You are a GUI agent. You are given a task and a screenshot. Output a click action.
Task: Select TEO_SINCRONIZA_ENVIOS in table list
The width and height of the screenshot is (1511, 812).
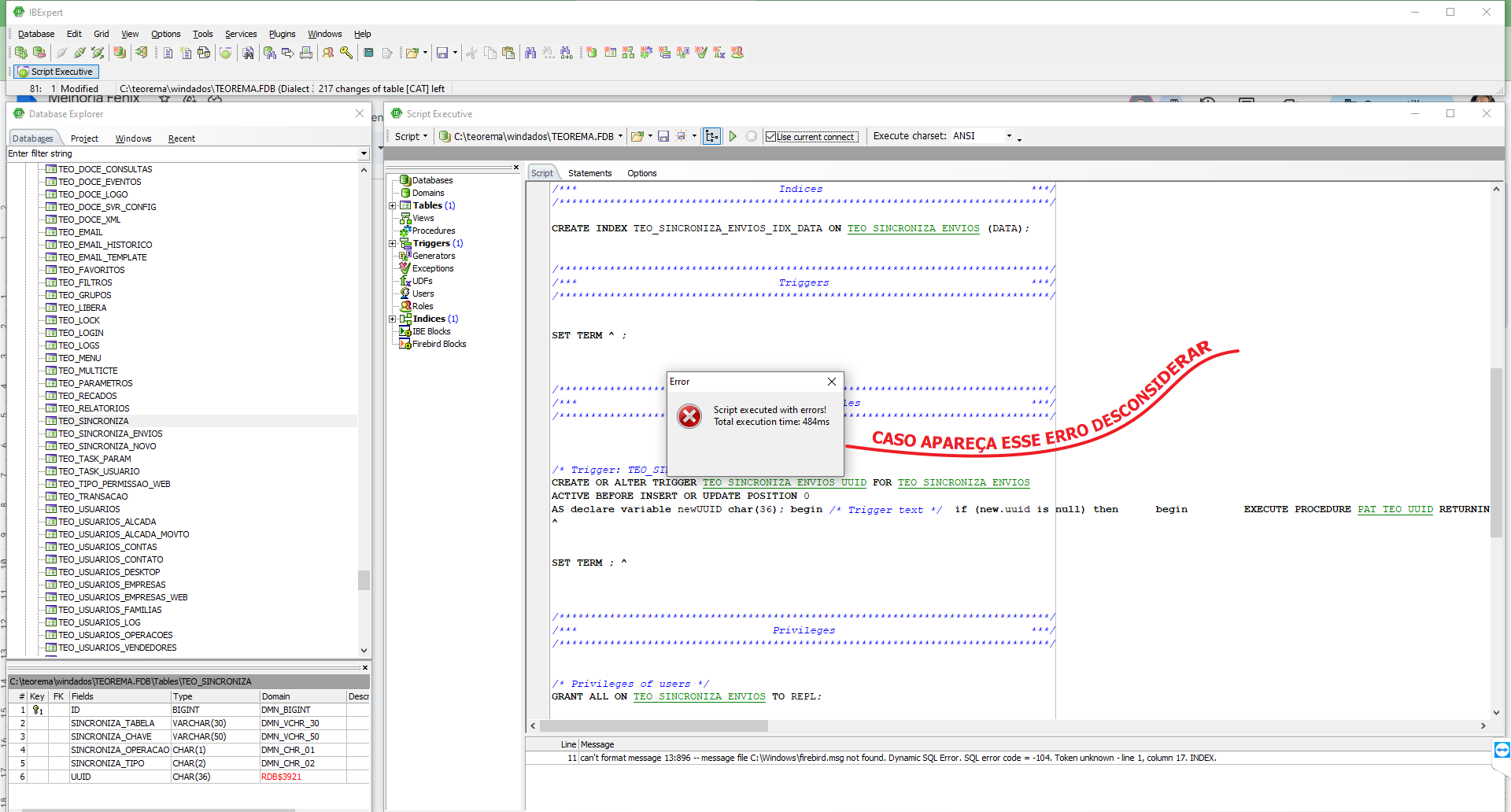tap(110, 434)
